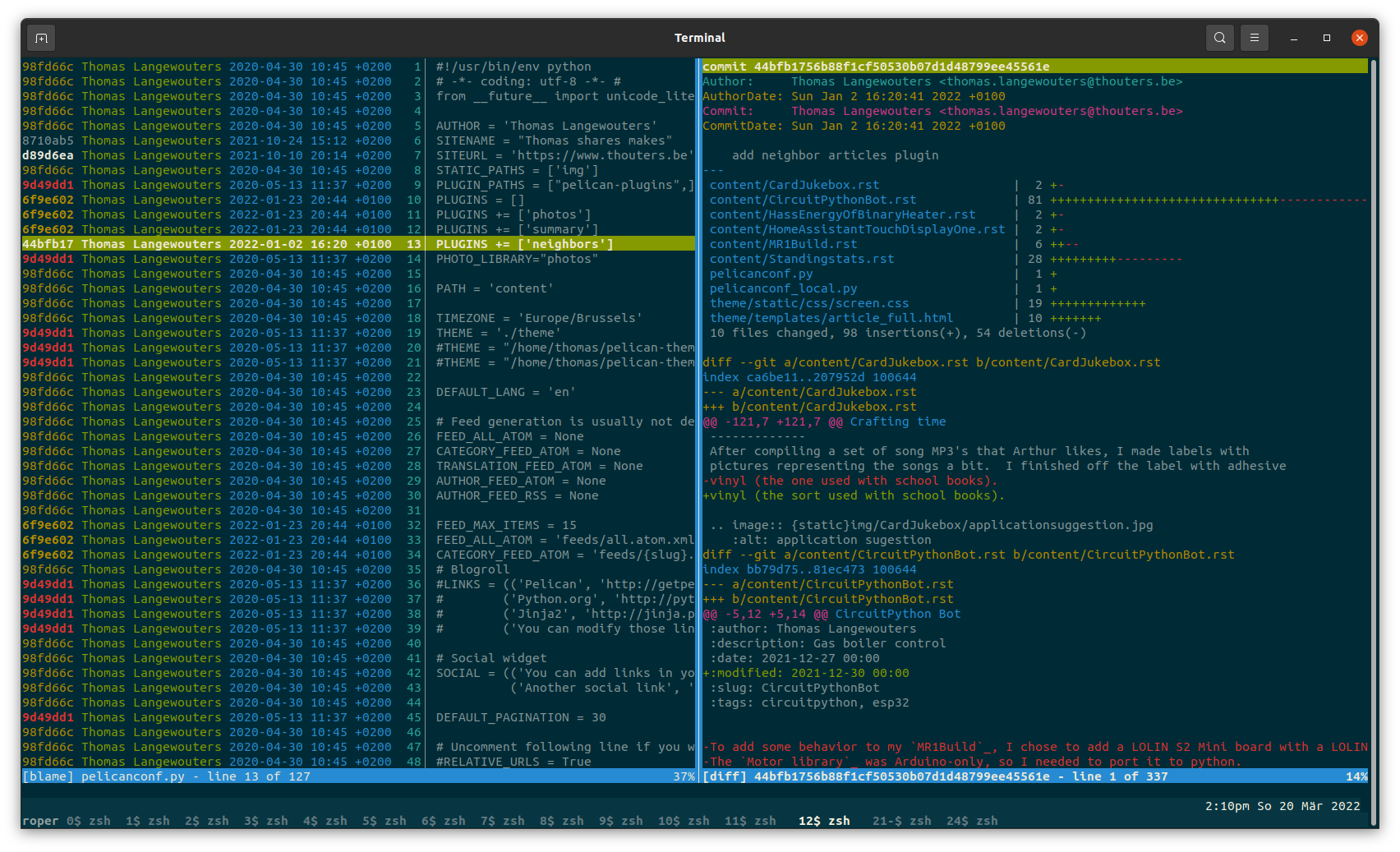Select theme/static/css/screen.css in diffstat
This screenshot has height=852, width=1400.
[x=809, y=303]
